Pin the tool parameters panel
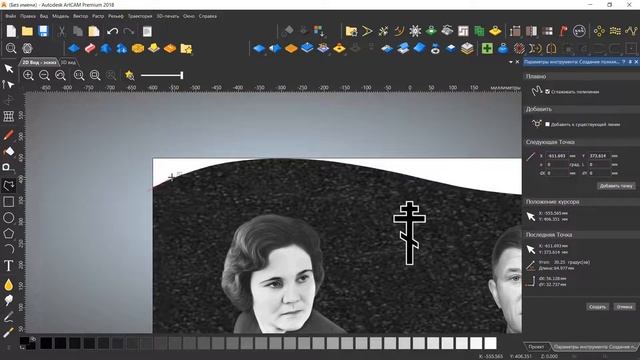 coord(630,62)
